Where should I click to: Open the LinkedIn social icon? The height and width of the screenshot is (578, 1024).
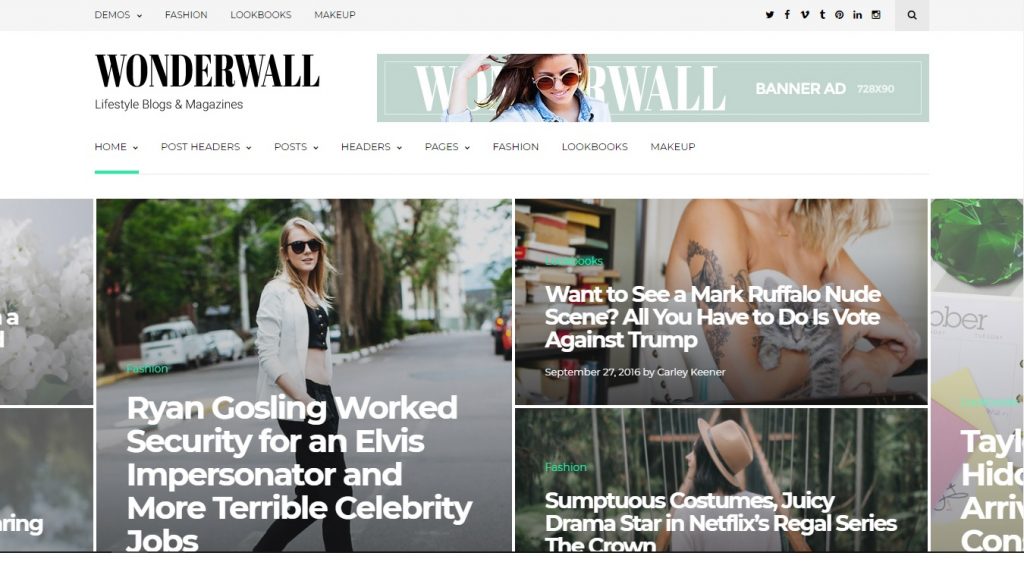coord(857,14)
